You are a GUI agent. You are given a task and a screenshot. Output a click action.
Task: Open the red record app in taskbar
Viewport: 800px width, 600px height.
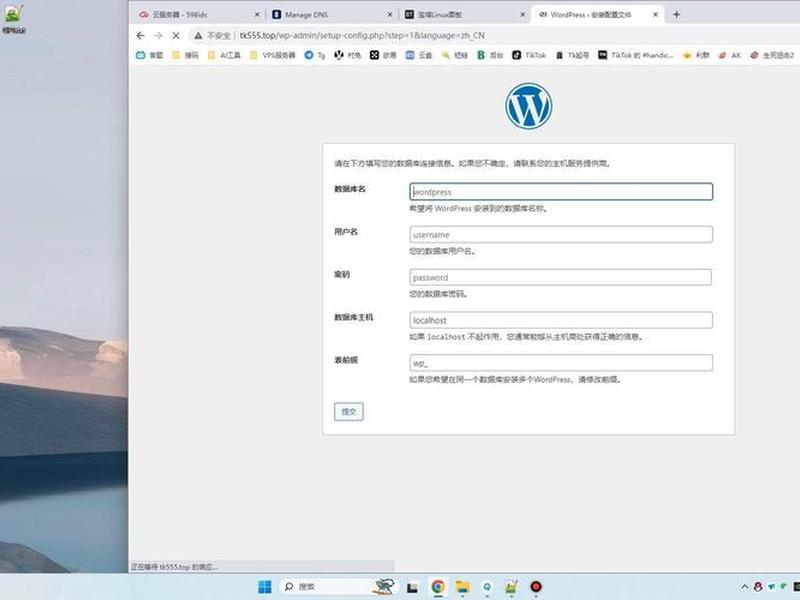[x=536, y=587]
